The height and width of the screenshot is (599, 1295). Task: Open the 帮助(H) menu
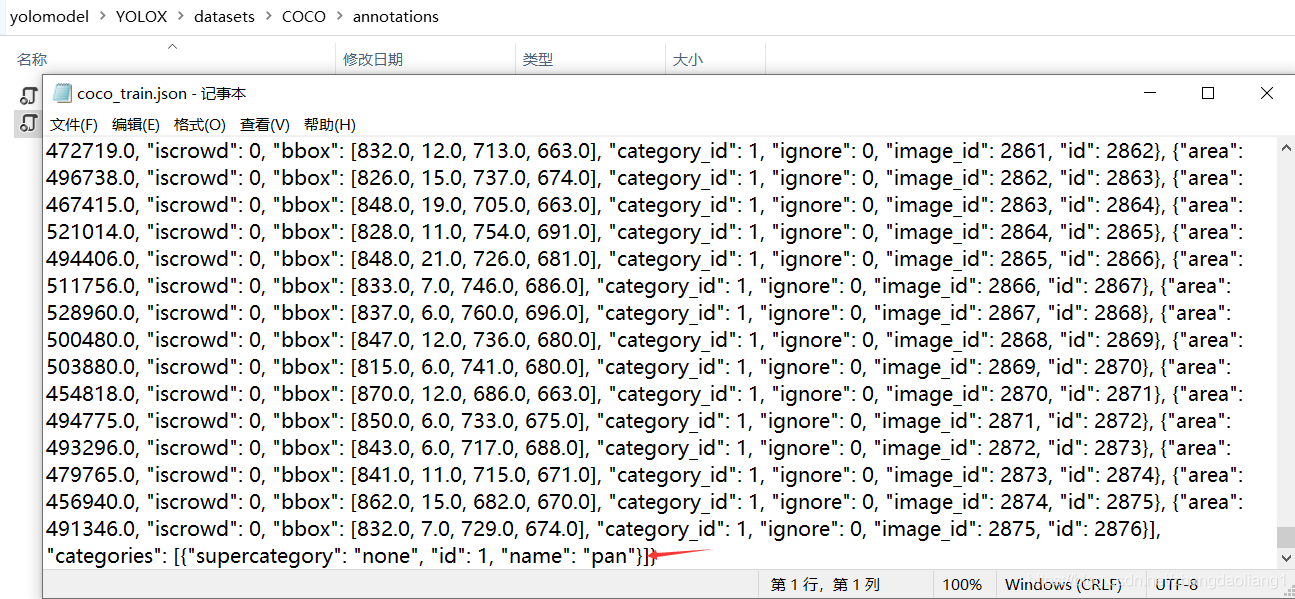pos(329,125)
